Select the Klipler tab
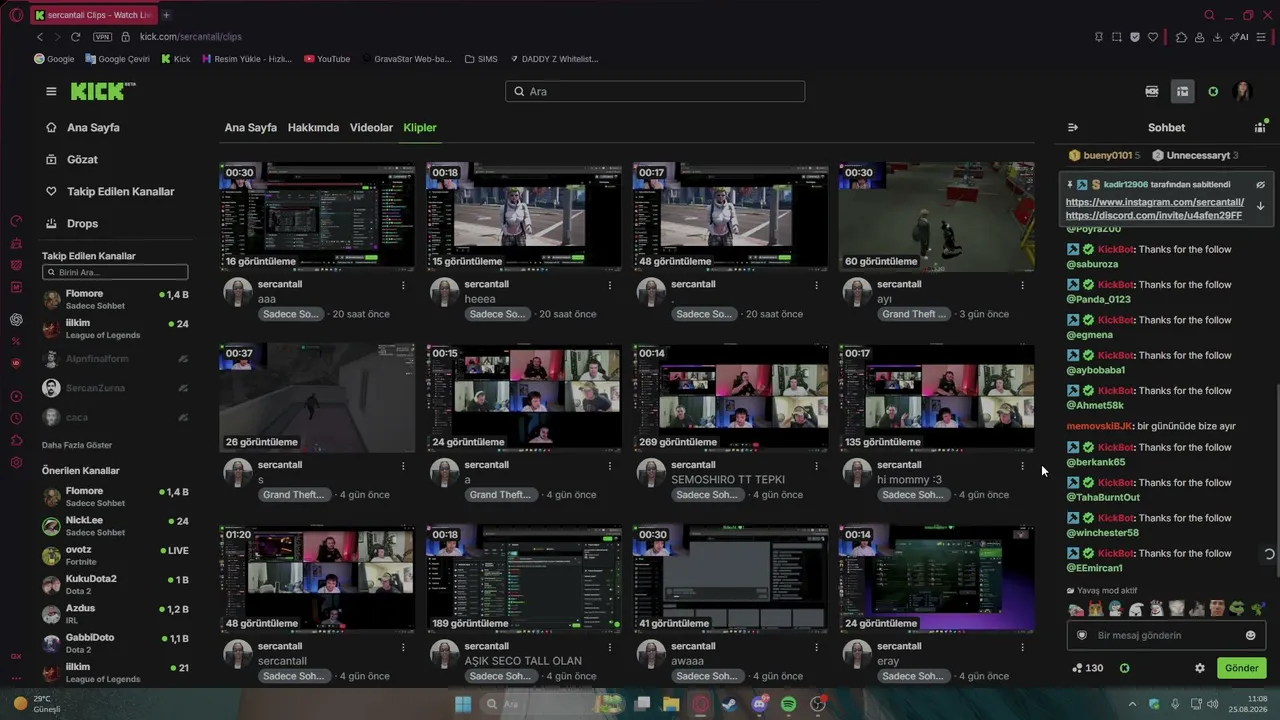The height and width of the screenshot is (720, 1280). [420, 128]
